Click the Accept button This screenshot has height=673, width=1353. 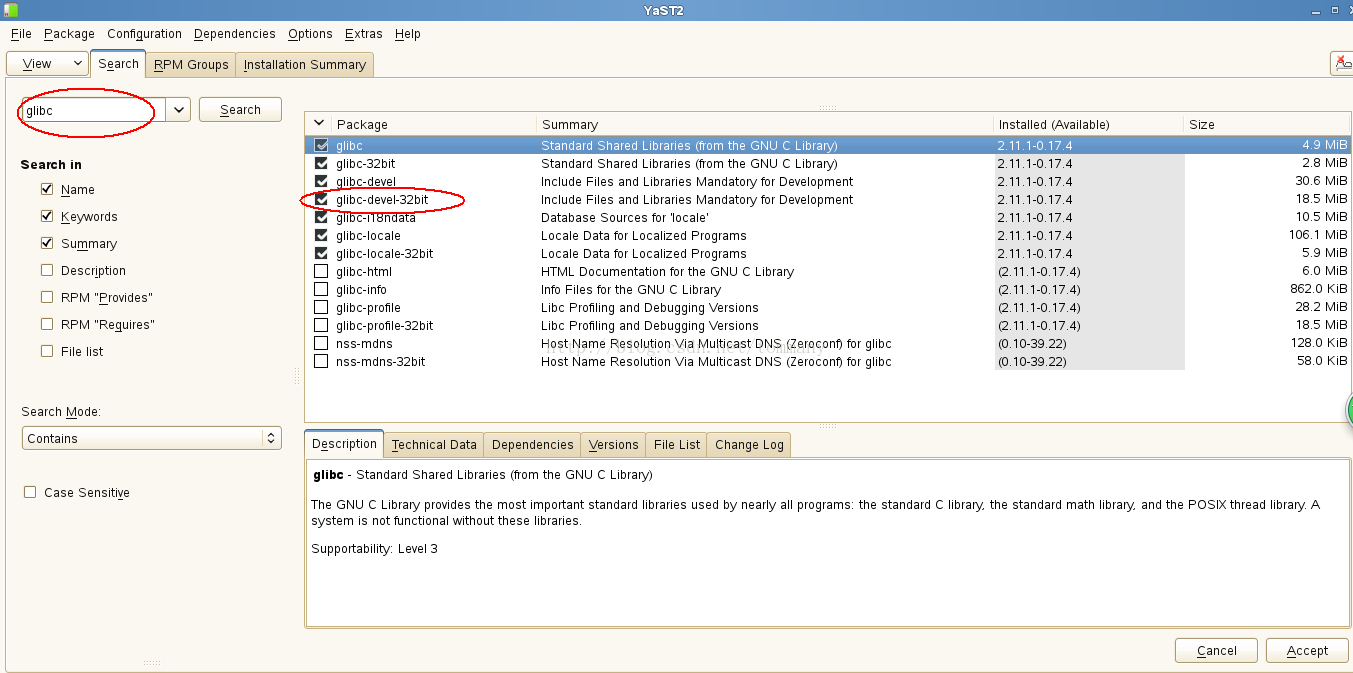tap(1307, 650)
